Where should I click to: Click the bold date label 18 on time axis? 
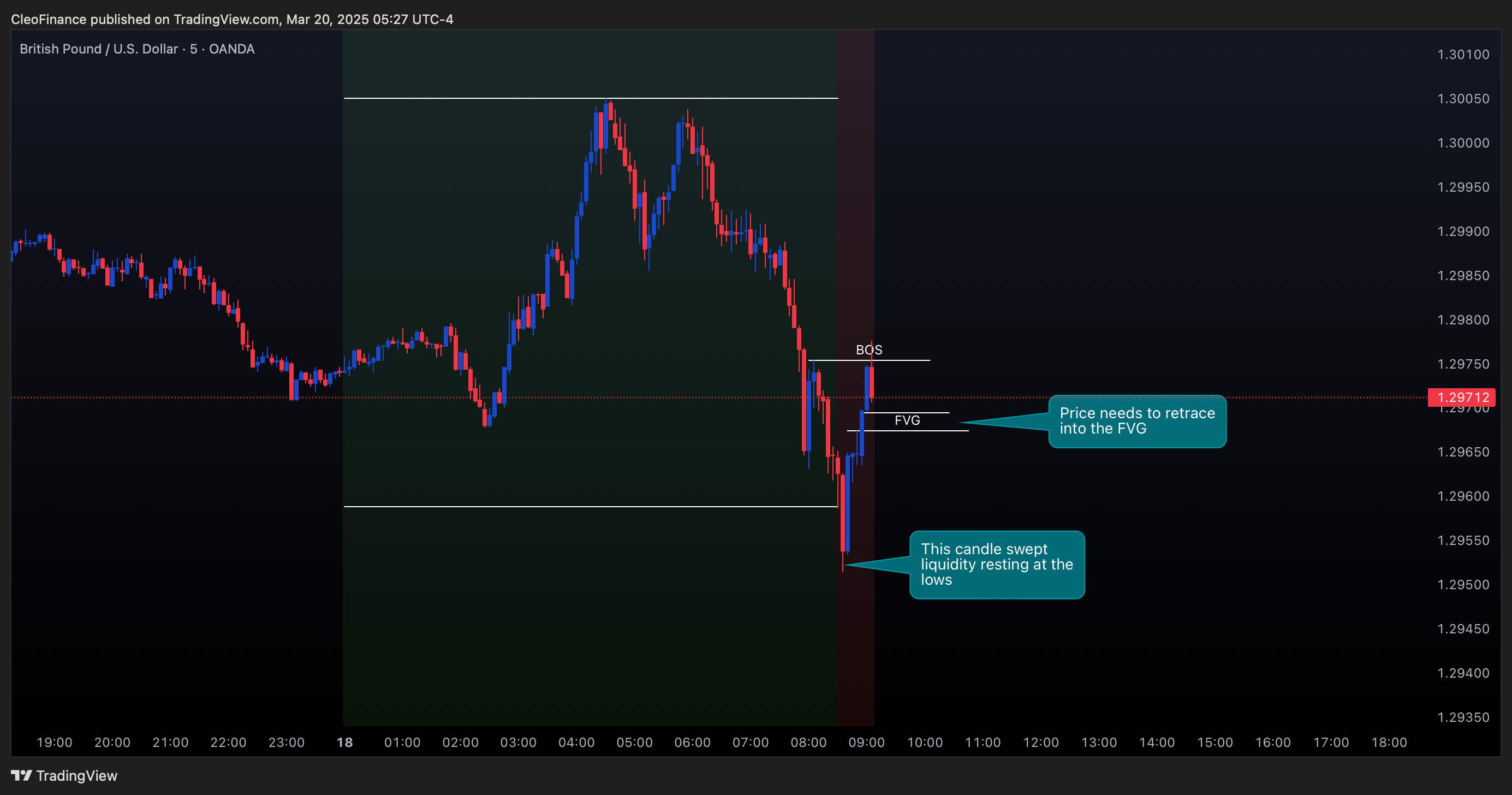(x=344, y=742)
